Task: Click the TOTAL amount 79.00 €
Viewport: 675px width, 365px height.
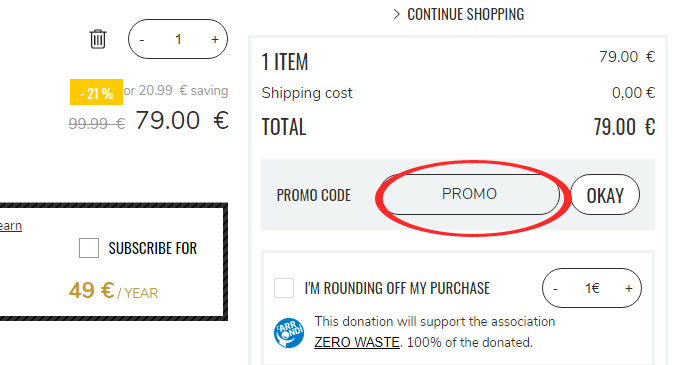Action: pos(624,127)
